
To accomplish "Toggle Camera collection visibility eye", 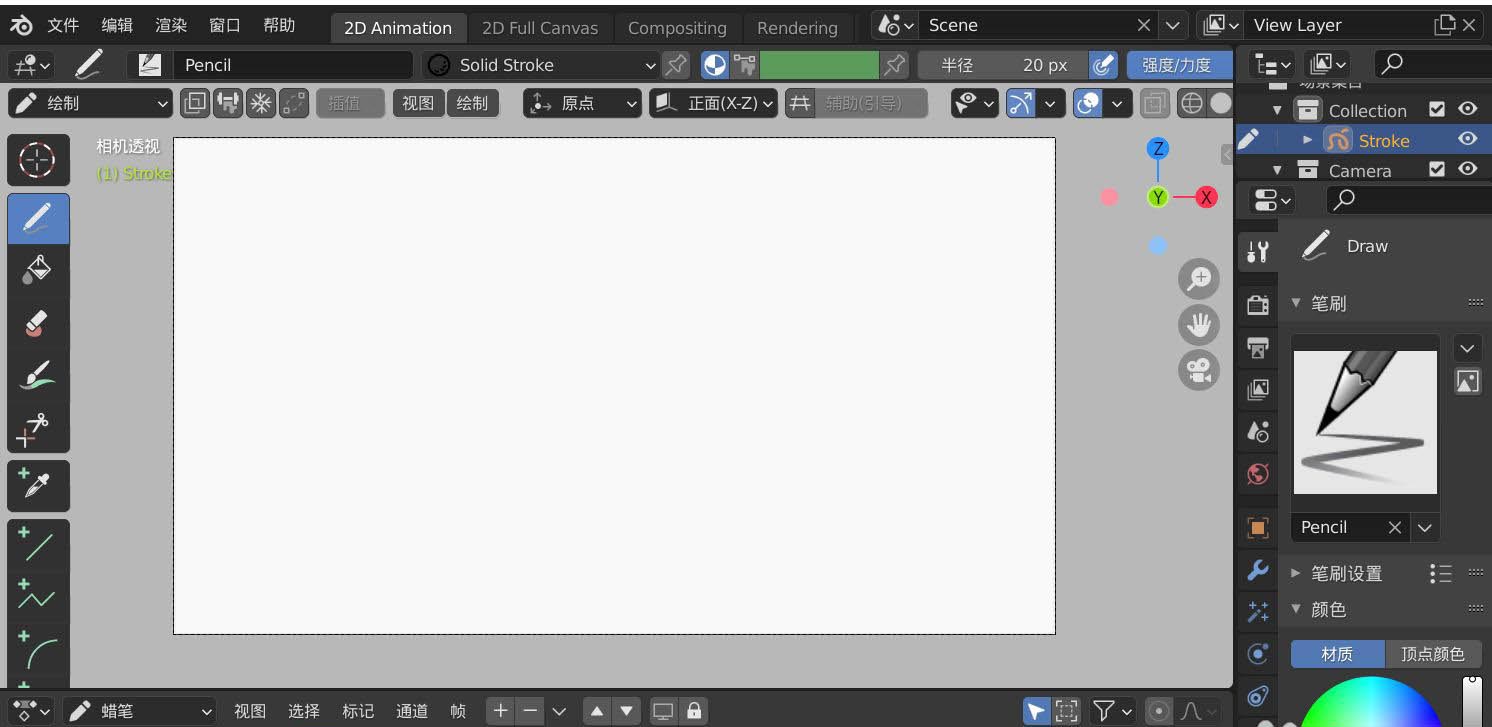I will pos(1467,170).
